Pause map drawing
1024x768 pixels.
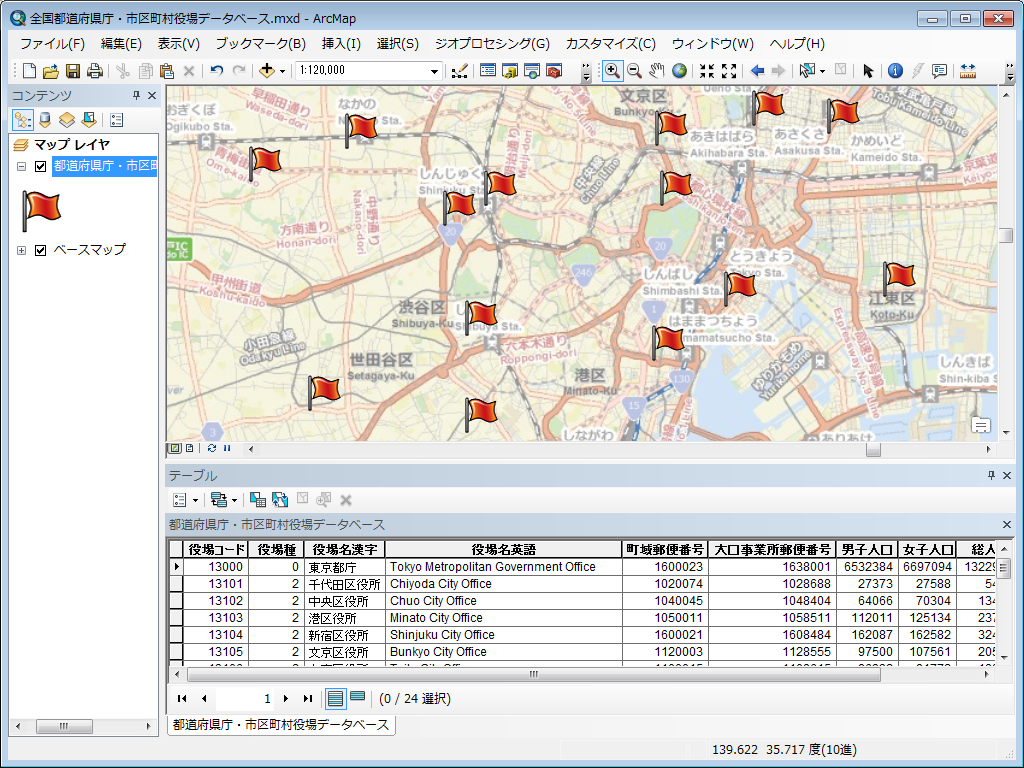pos(227,448)
